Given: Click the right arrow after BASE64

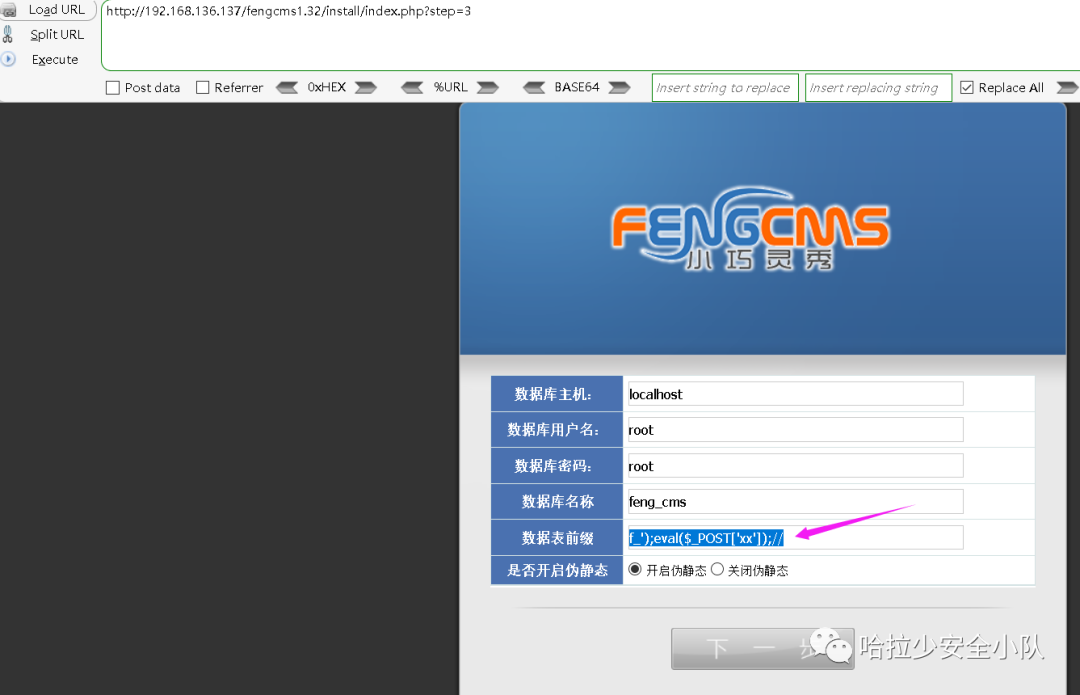Looking at the screenshot, I should click(x=619, y=87).
